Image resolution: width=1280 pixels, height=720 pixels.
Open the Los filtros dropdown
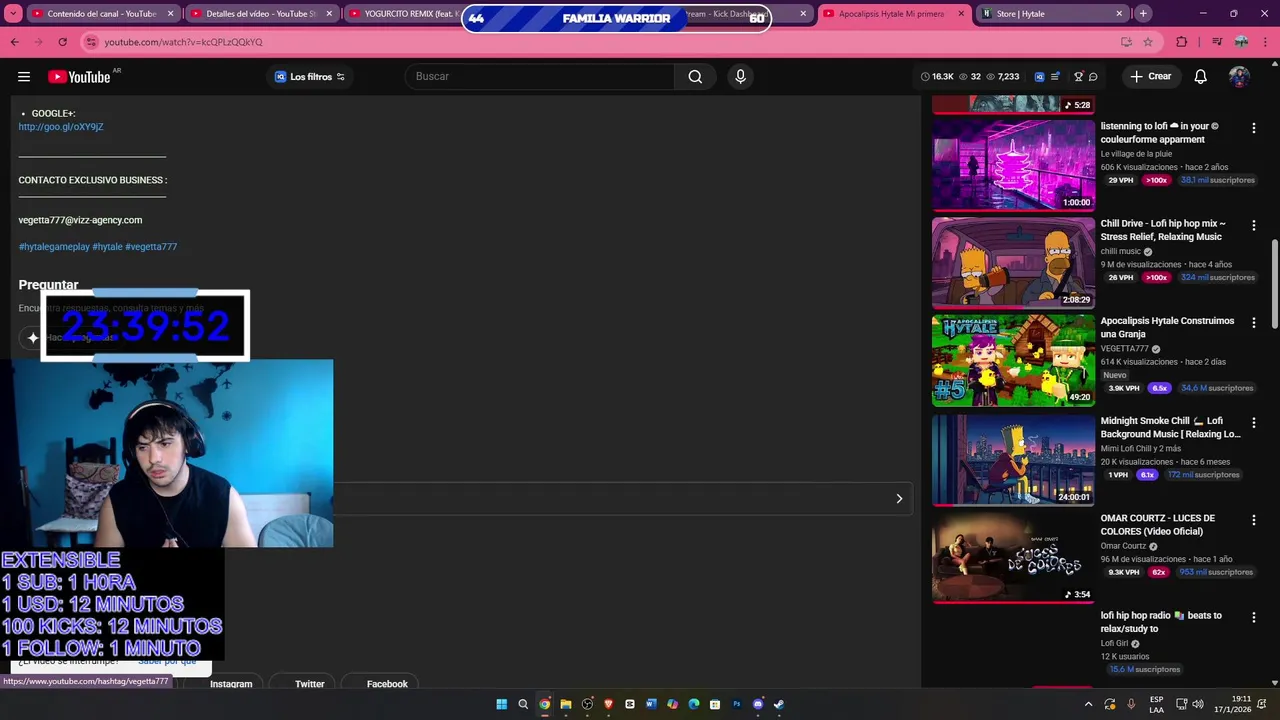310,77
